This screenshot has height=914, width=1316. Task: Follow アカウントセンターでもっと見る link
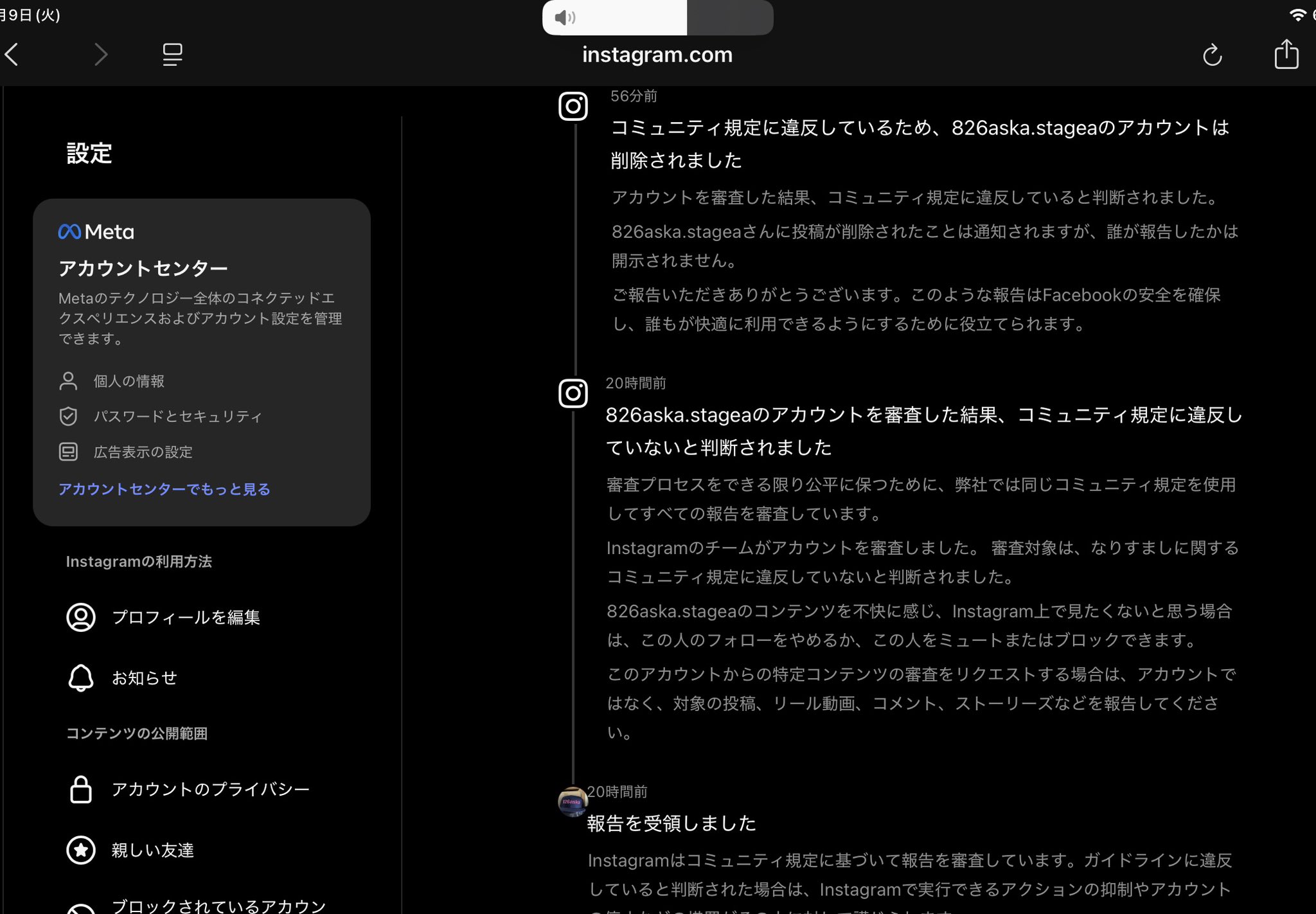164,489
